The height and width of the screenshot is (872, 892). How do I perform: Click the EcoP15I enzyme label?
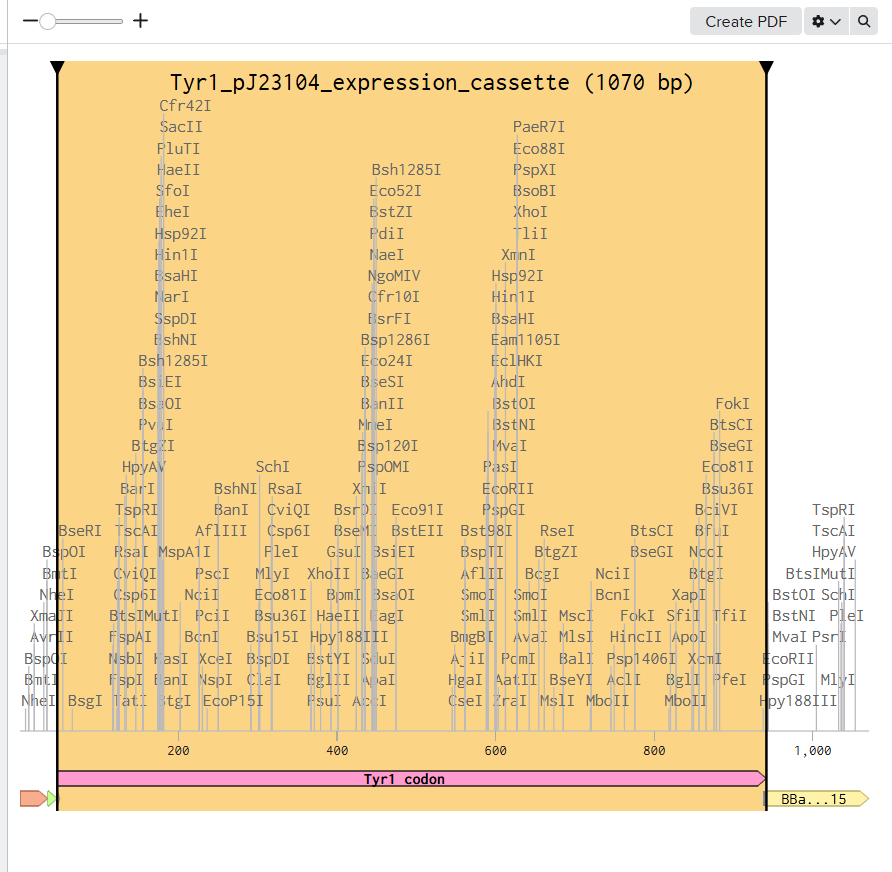[x=233, y=700]
